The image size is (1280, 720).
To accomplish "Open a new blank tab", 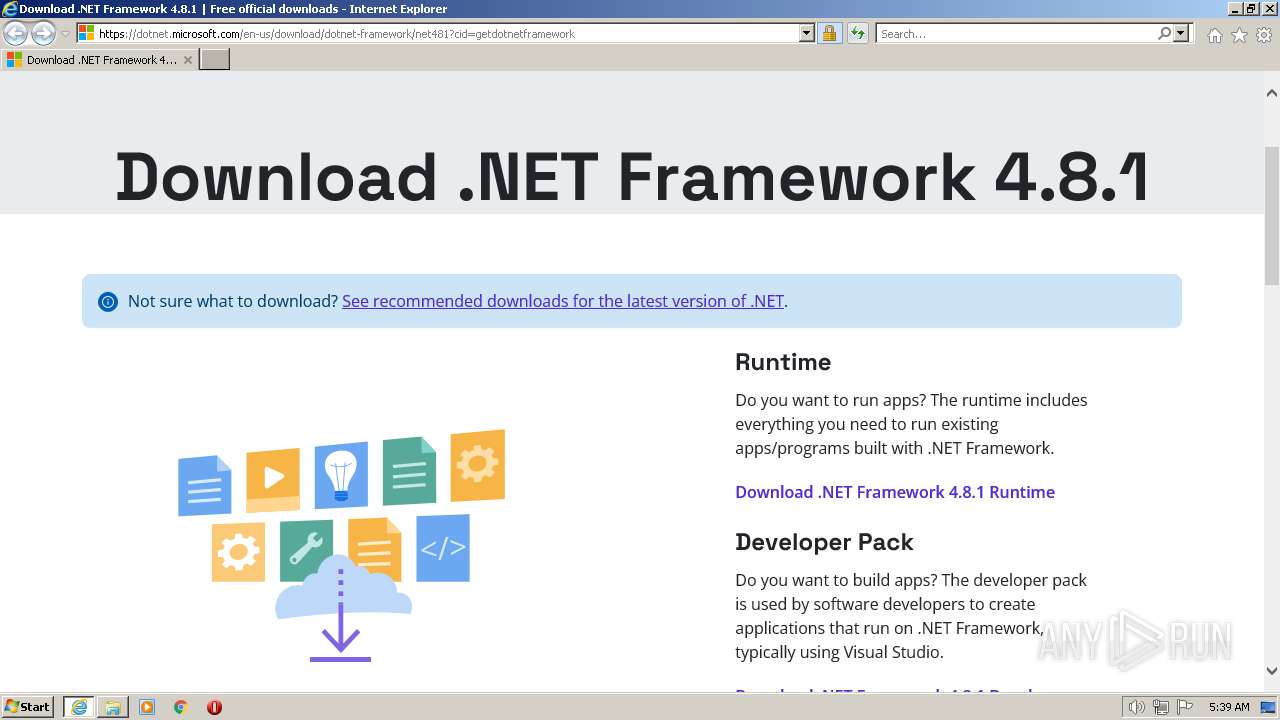I will (215, 60).
